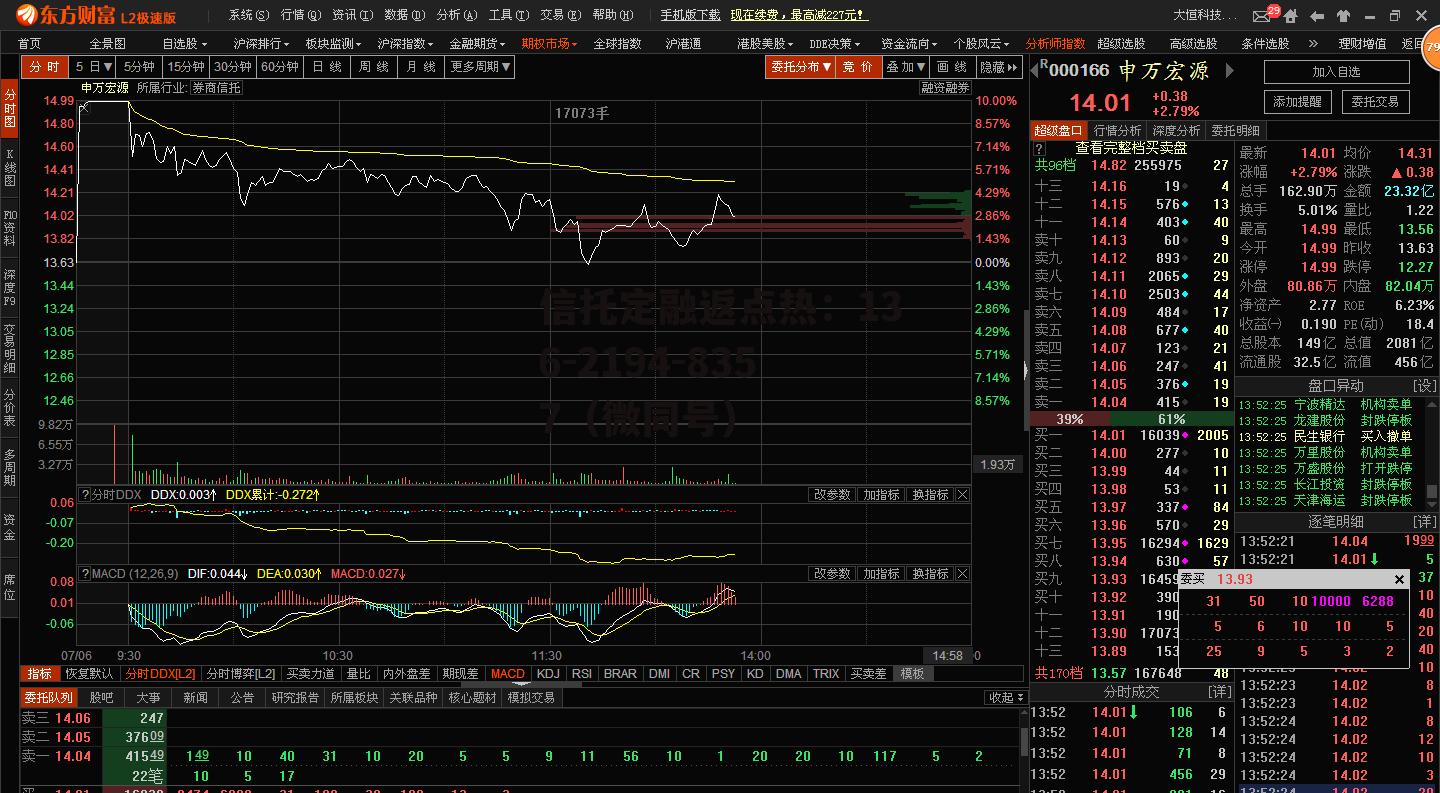Click 改参数 on the MACD panel
The image size is (1440, 793).
pos(832,574)
